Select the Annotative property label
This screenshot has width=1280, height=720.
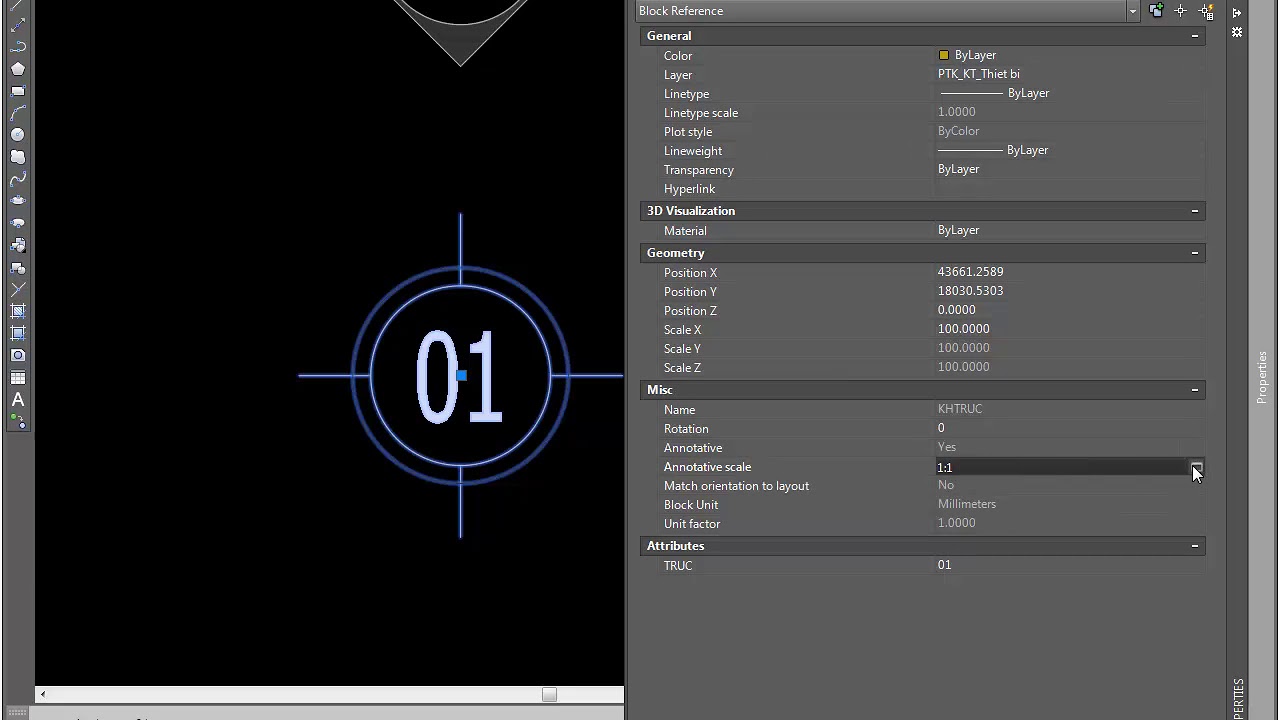693,448
